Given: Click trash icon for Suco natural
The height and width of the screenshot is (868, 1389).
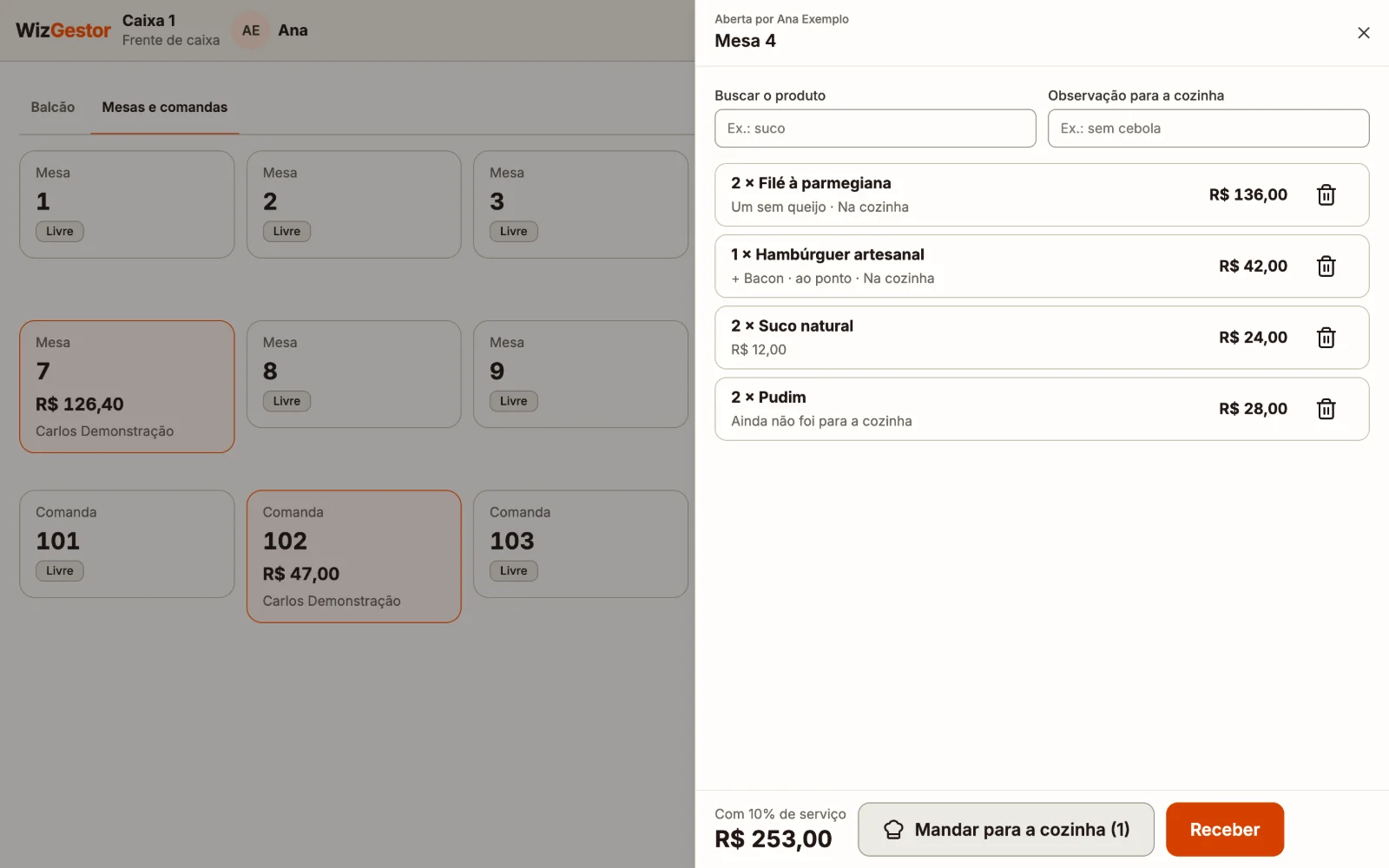Looking at the screenshot, I should click(x=1326, y=338).
